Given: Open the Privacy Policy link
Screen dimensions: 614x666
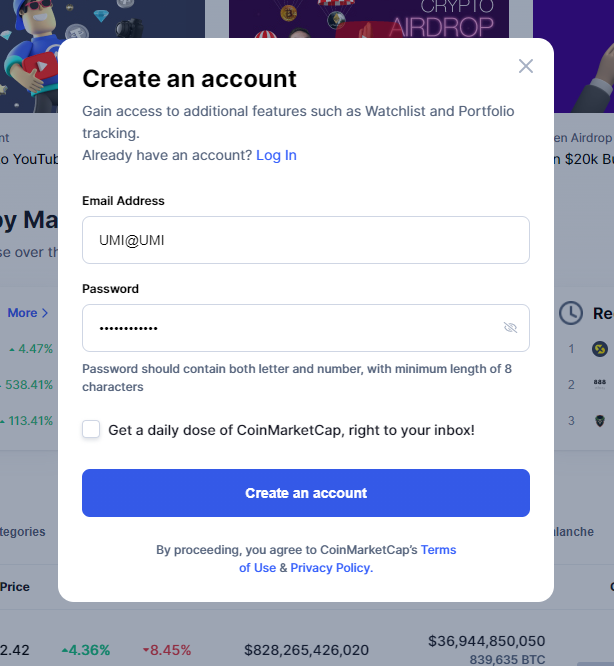Looking at the screenshot, I should [330, 568].
